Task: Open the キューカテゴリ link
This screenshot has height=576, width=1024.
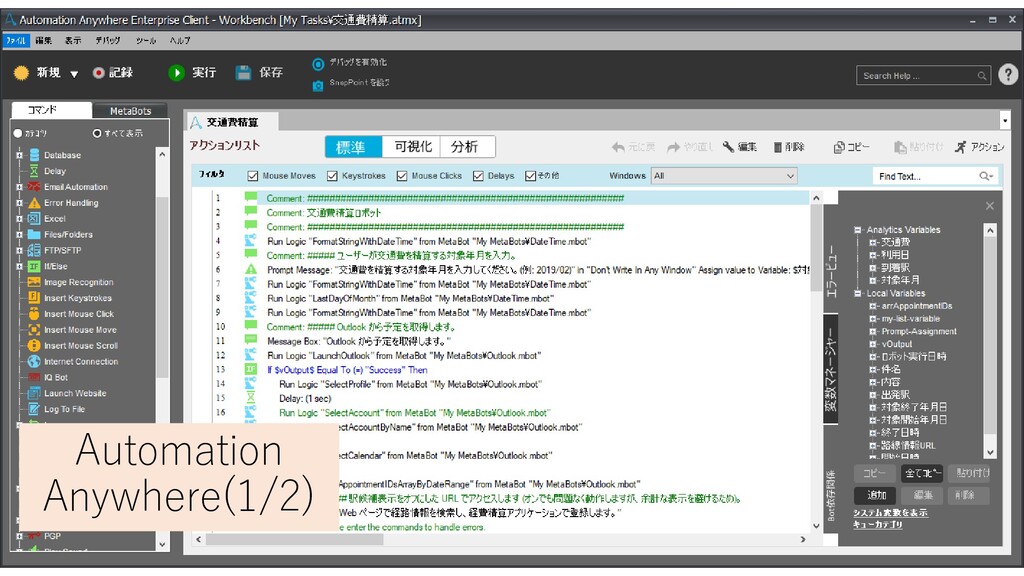Action: tap(878, 524)
